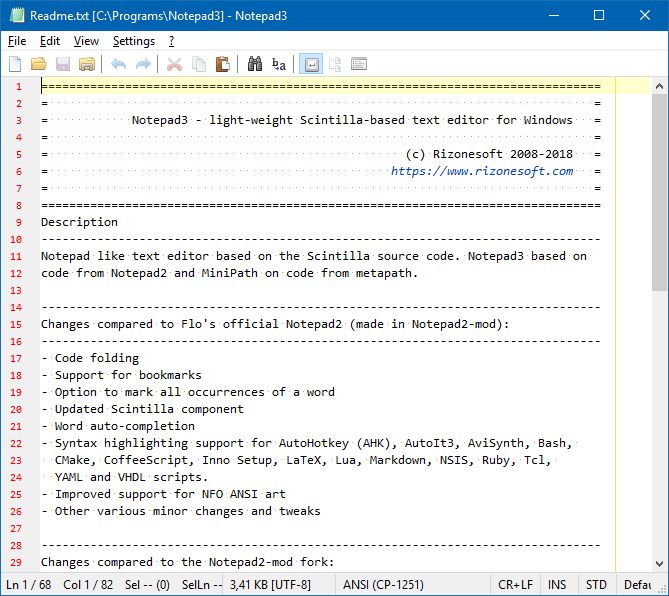
Task: Open the Edit menu
Action: tap(50, 41)
